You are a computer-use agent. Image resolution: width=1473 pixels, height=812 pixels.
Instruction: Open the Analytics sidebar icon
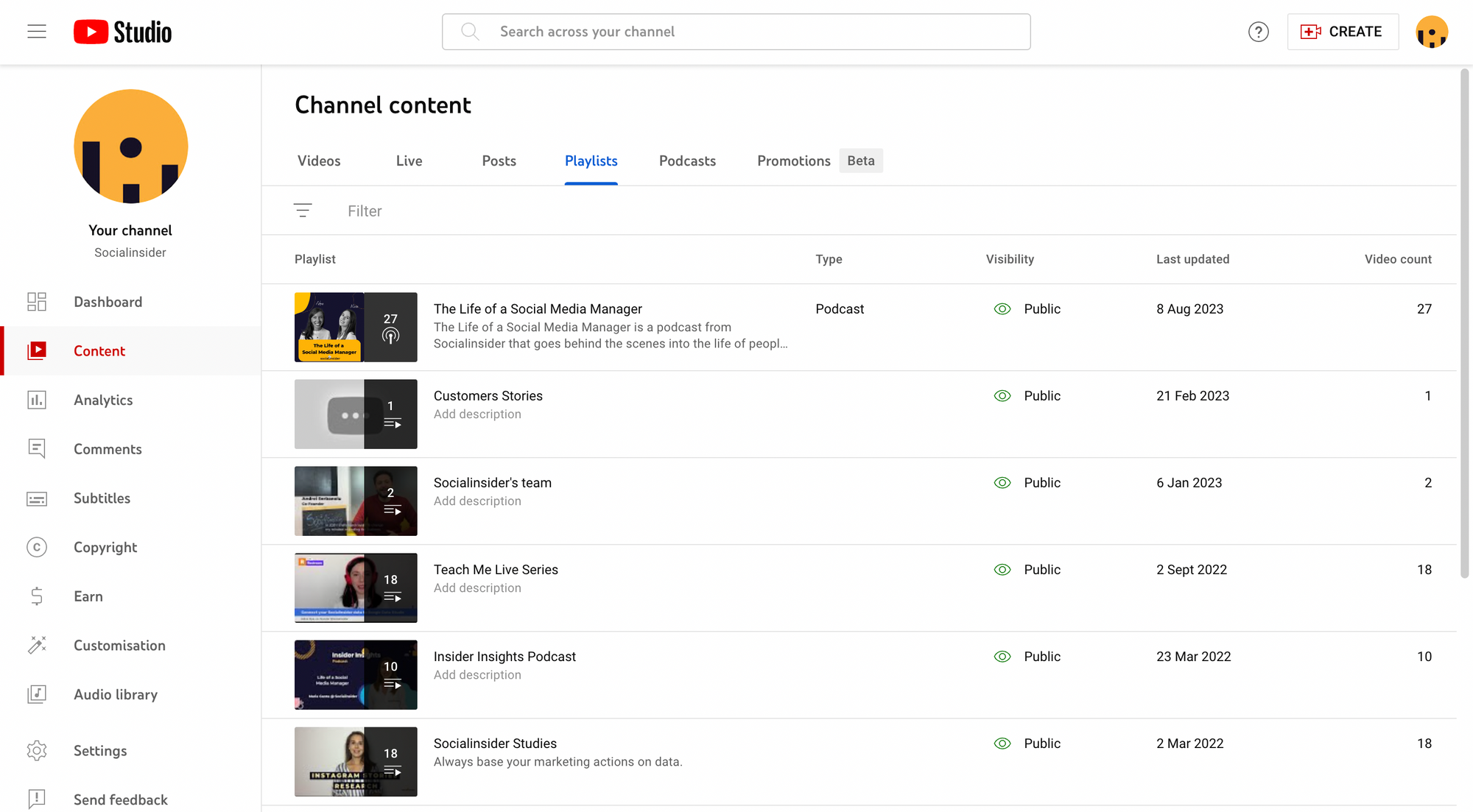click(x=37, y=400)
